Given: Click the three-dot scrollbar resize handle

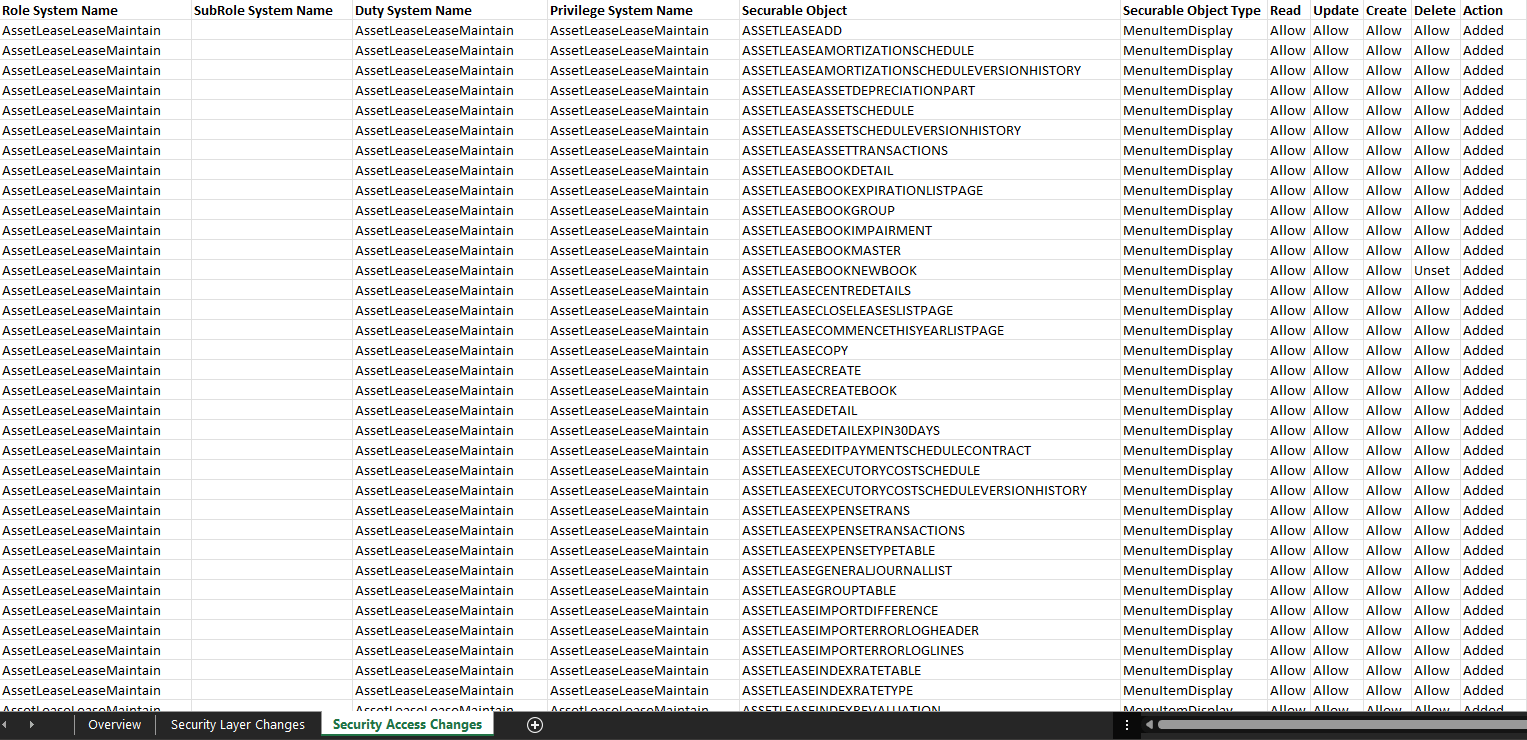Looking at the screenshot, I should (1127, 725).
